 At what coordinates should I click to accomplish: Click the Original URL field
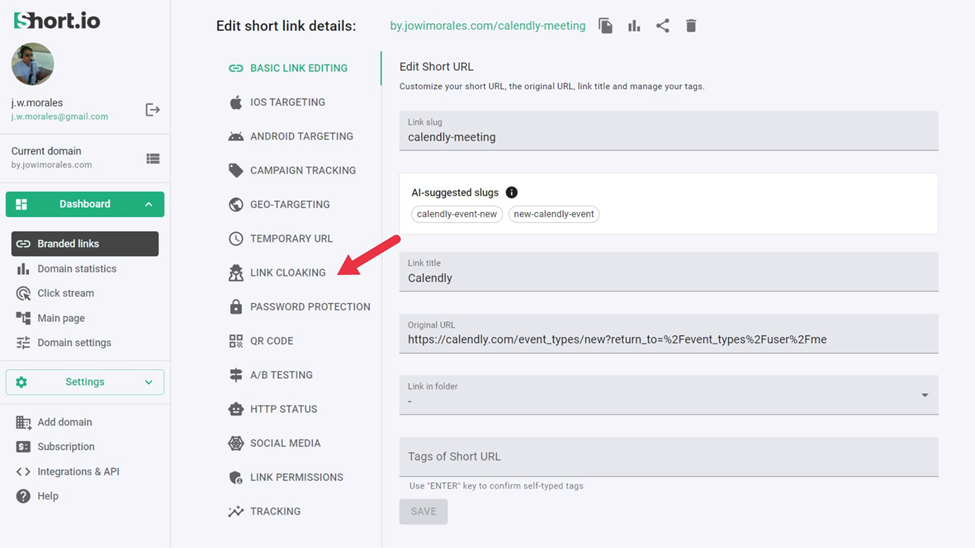point(668,333)
